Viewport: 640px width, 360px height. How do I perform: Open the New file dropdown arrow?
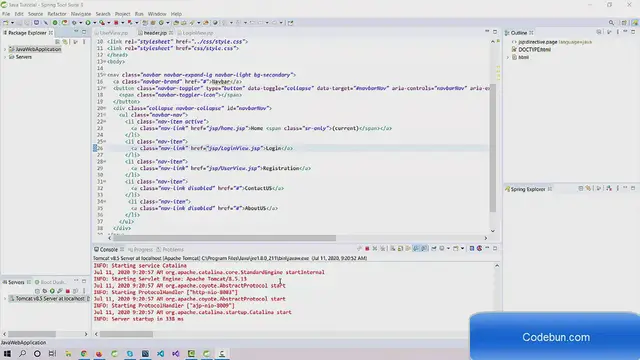12,23
